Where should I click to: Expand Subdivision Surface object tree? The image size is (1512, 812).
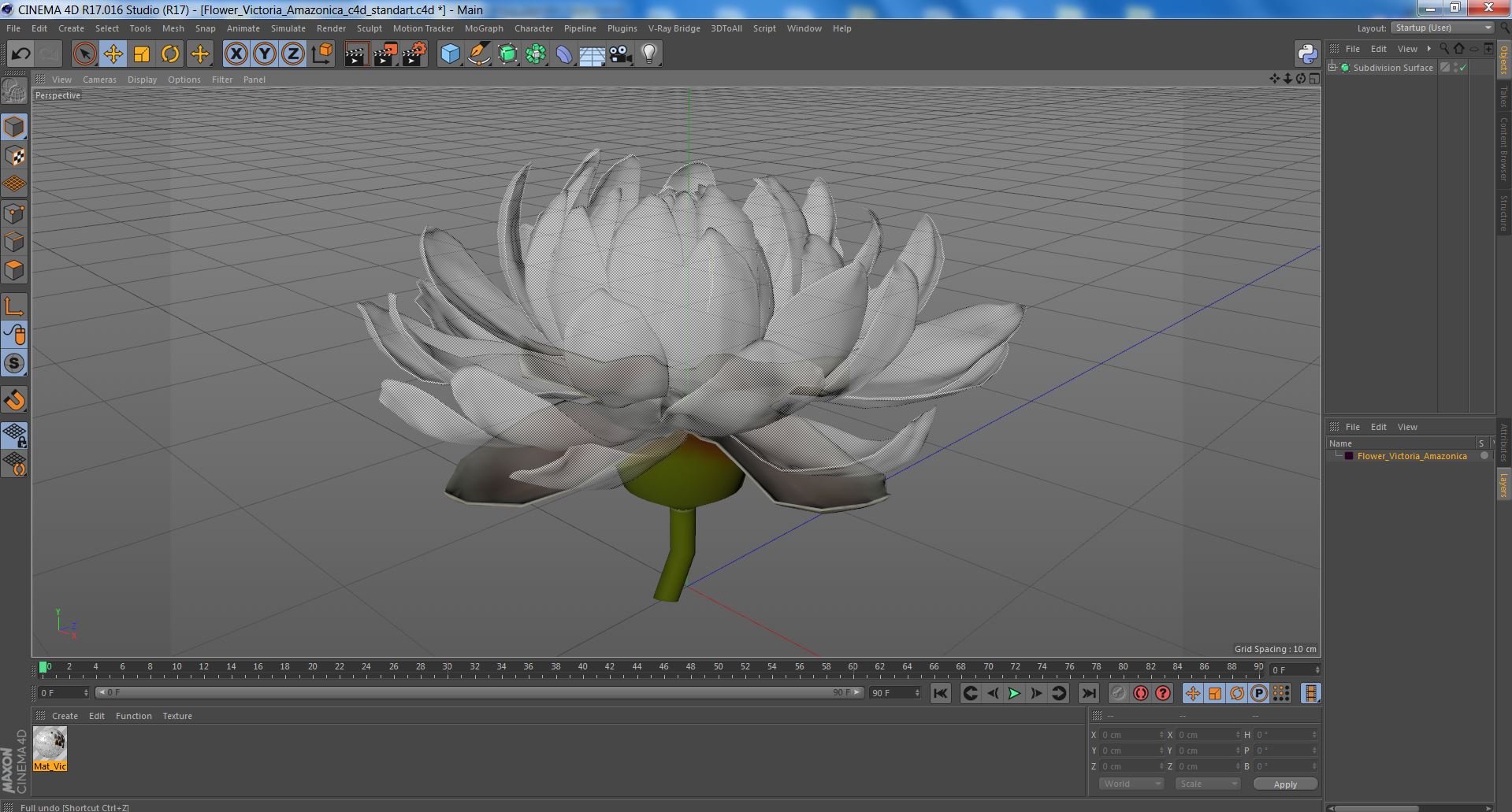pos(1332,68)
